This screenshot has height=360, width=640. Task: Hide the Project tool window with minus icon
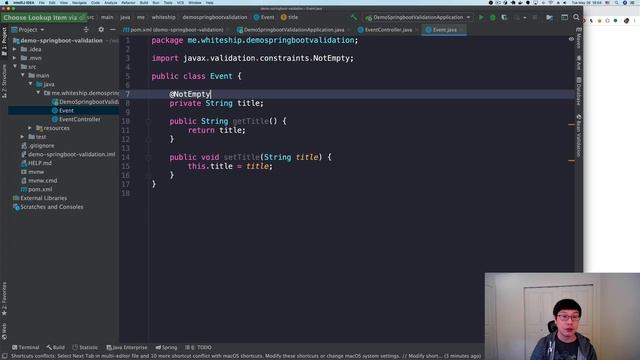coord(113,29)
